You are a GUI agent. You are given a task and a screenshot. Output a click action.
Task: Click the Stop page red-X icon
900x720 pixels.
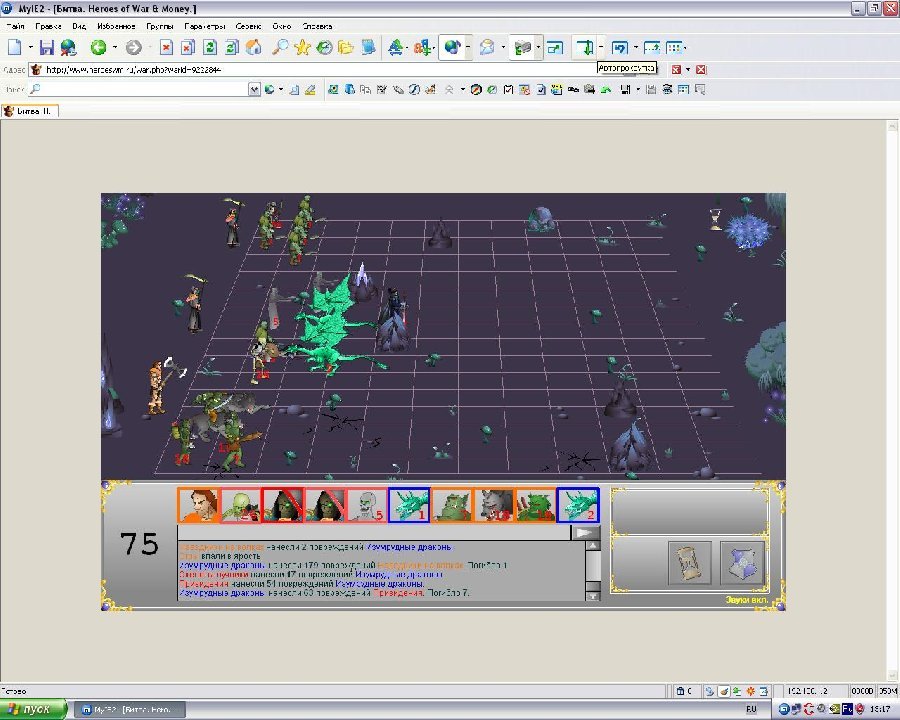point(166,48)
